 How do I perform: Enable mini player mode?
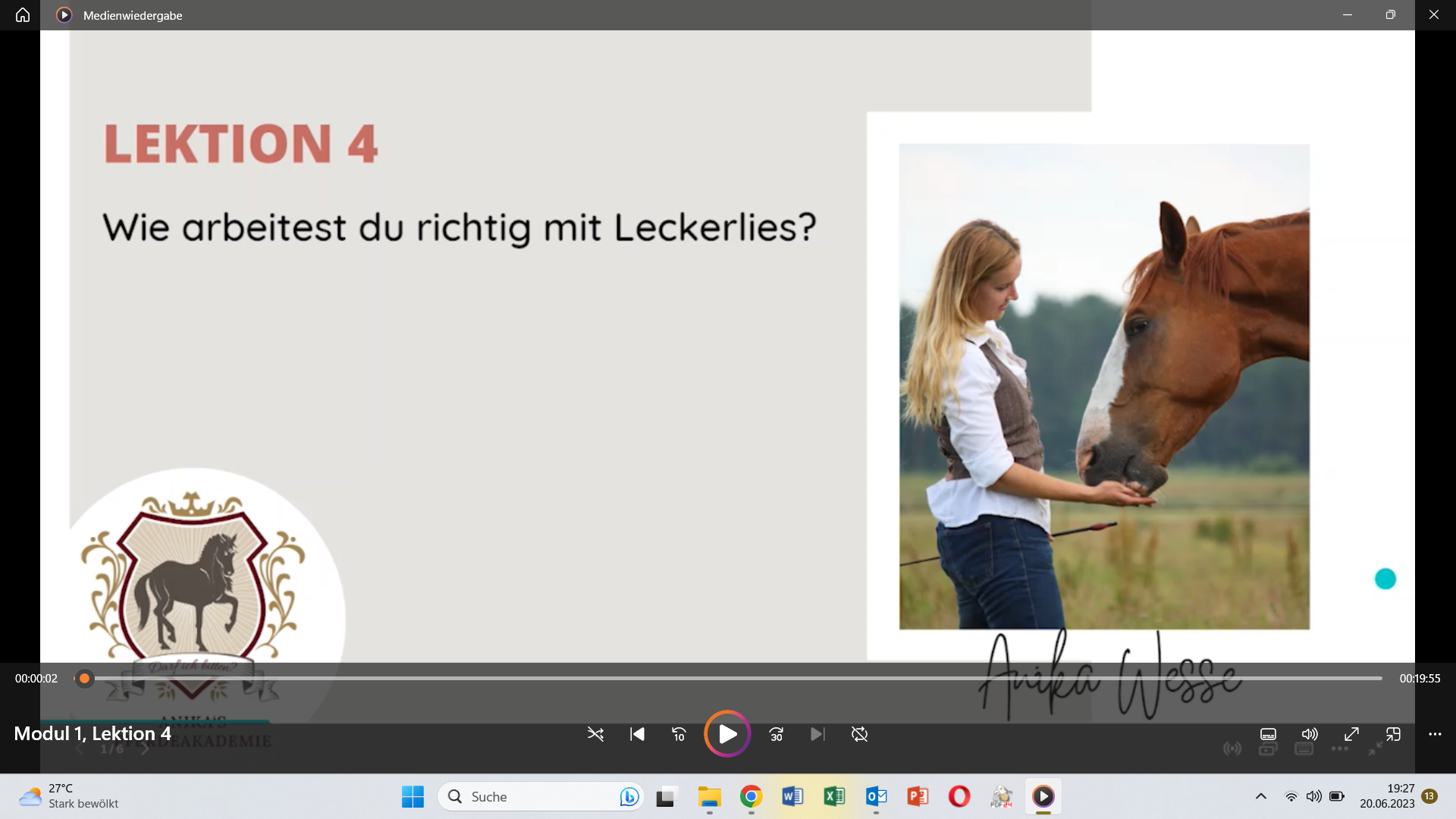[x=1393, y=734]
